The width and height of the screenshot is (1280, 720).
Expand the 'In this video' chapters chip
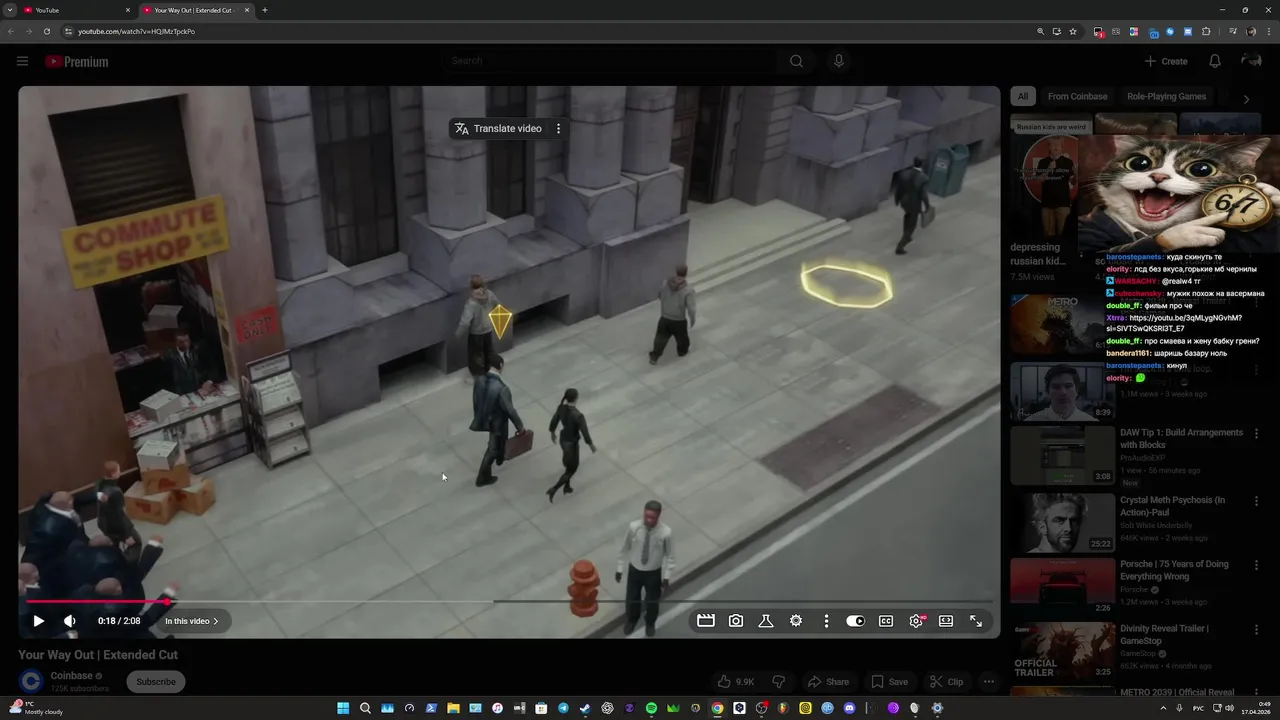[x=192, y=621]
